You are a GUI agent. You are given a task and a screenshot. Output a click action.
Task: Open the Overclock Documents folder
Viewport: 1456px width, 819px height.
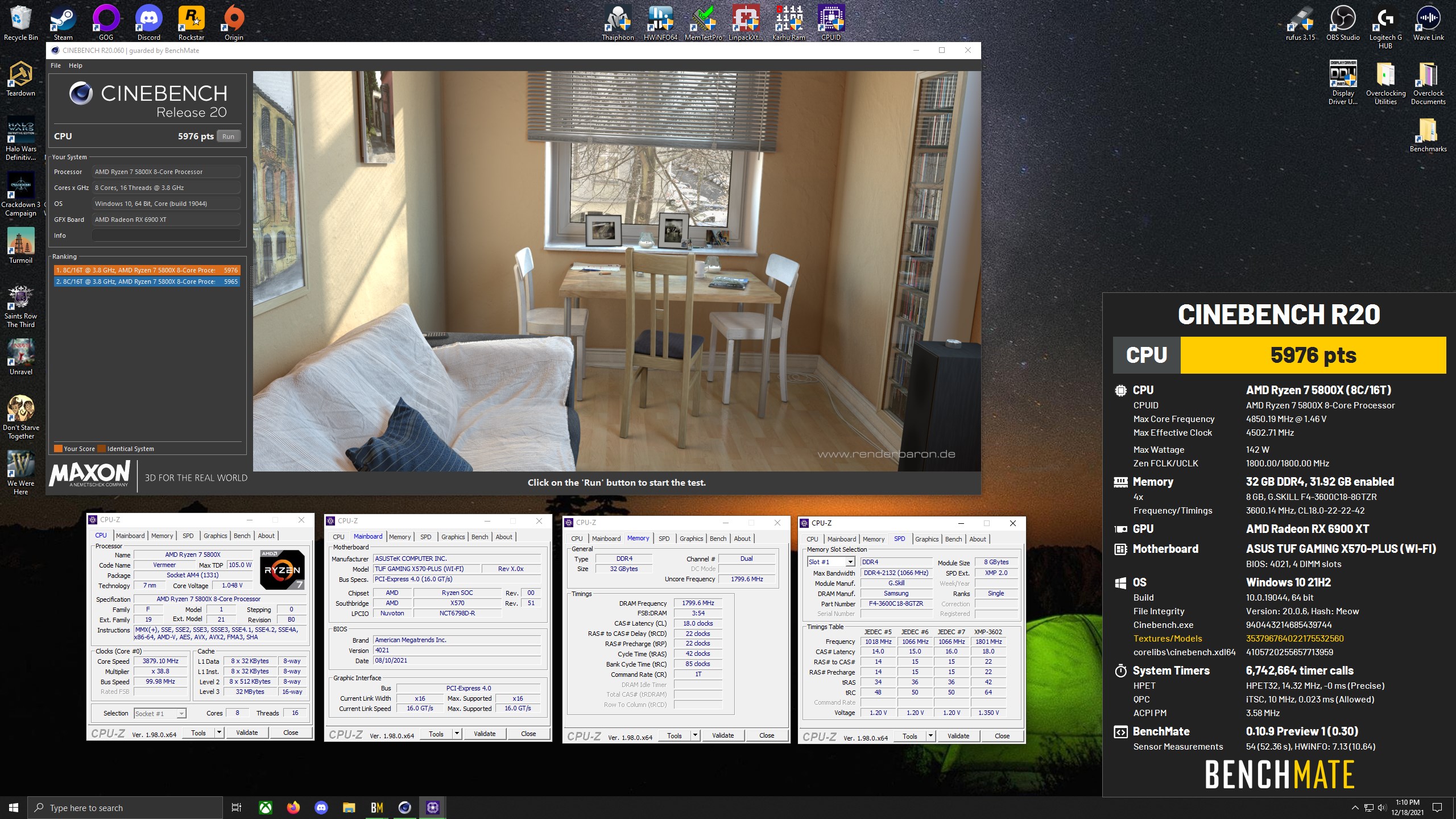coord(1428,83)
